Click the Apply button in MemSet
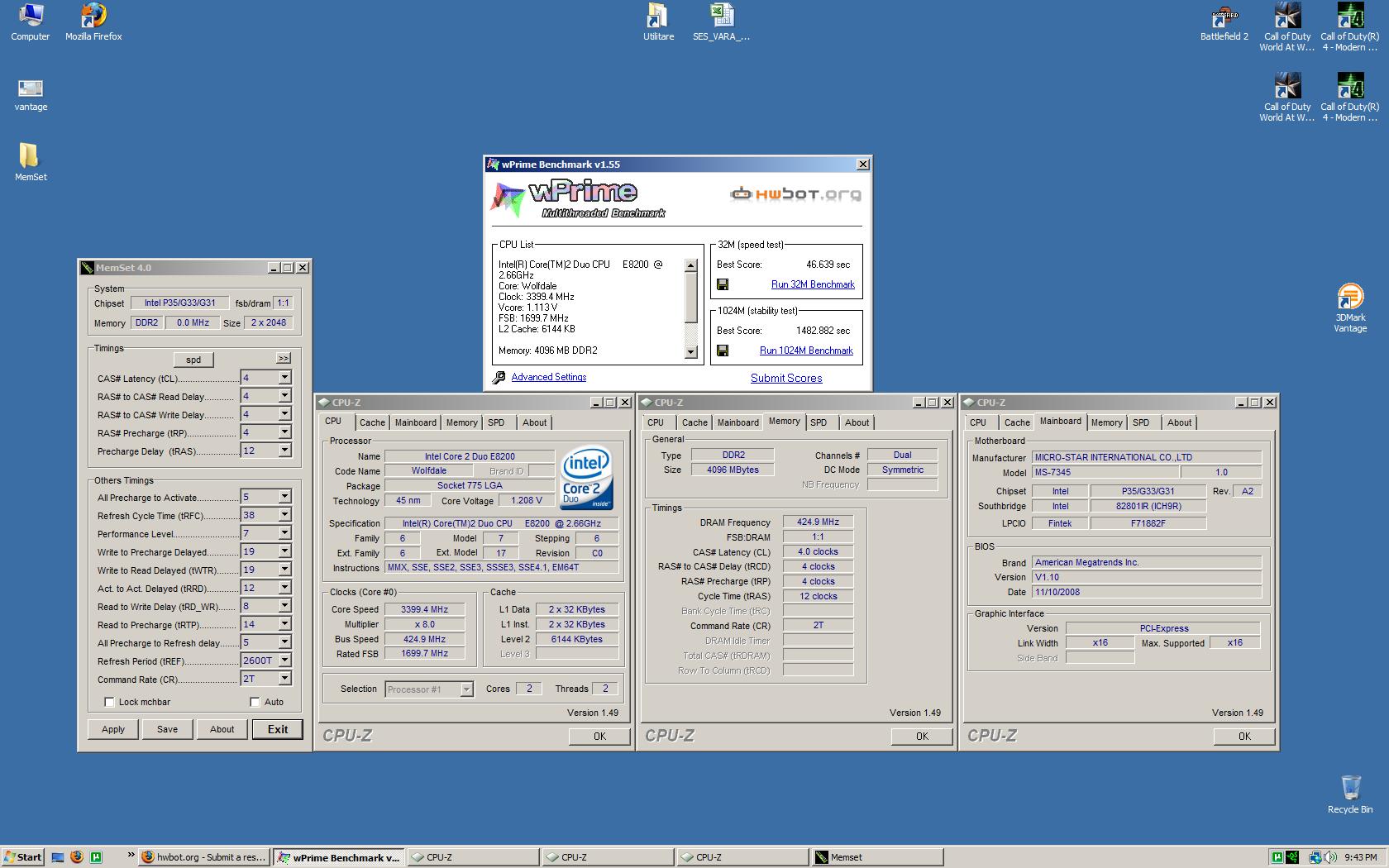This screenshot has width=1389, height=868. (x=113, y=729)
